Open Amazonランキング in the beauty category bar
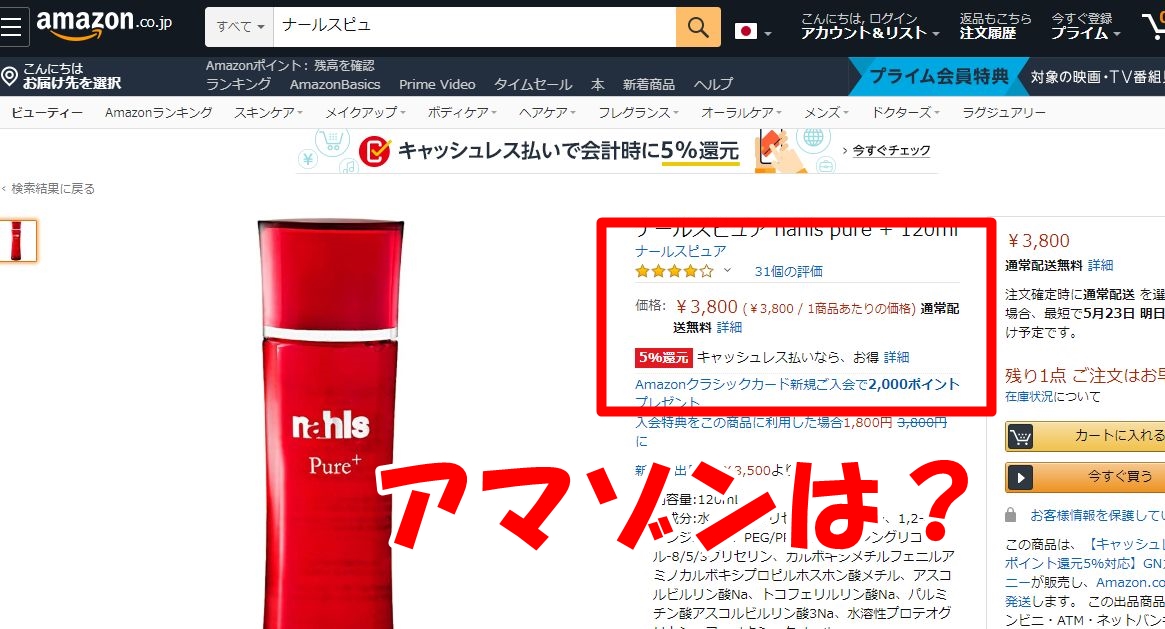Viewport: 1165px width, 629px height. point(158,113)
